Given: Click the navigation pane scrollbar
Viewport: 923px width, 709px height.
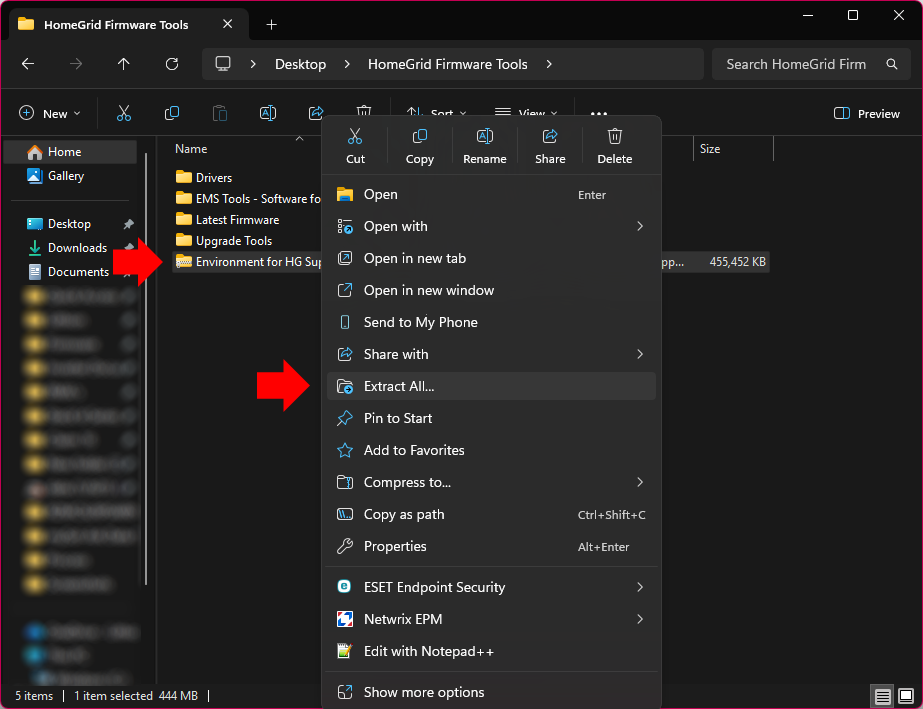Looking at the screenshot, I should [x=146, y=368].
